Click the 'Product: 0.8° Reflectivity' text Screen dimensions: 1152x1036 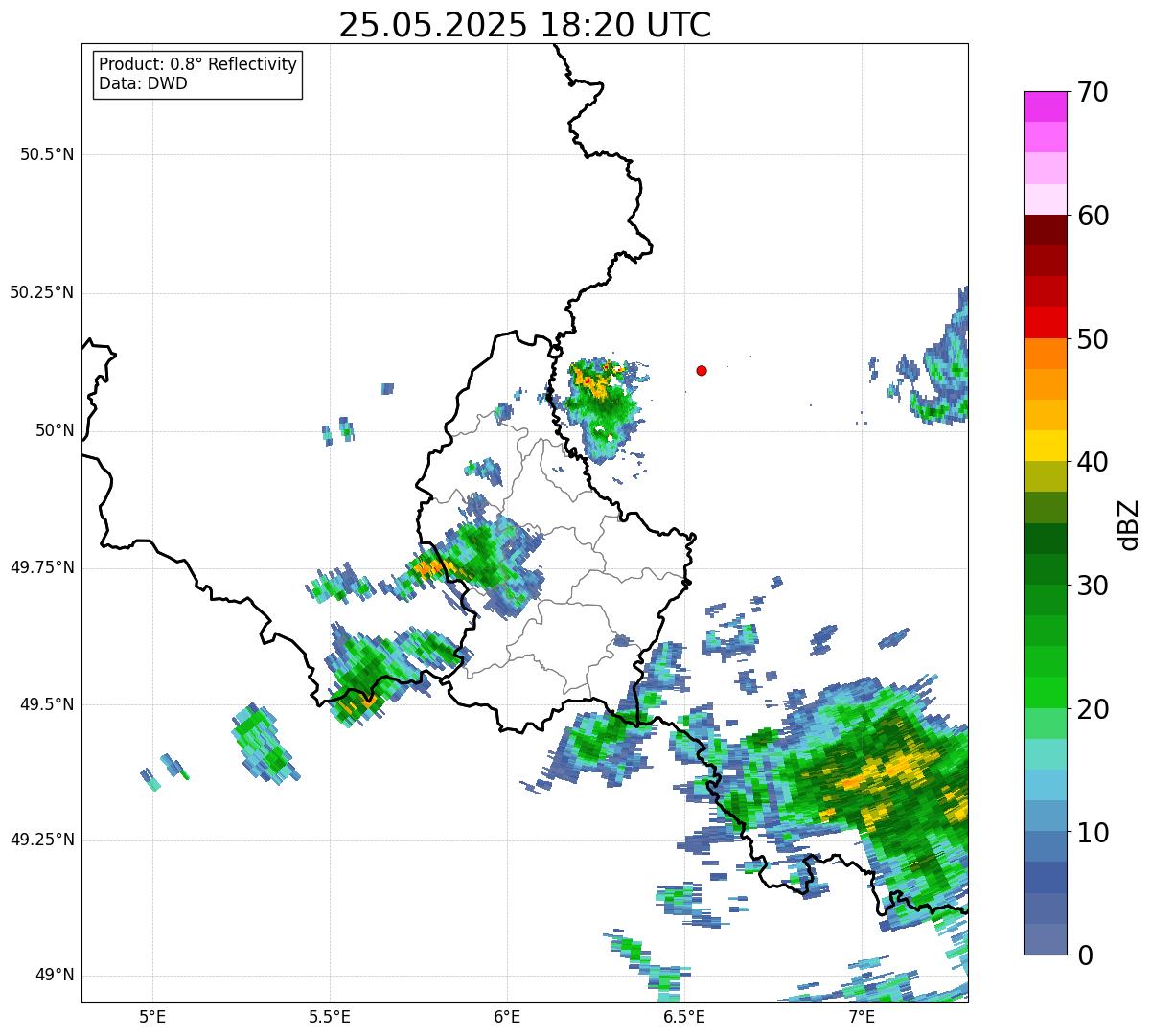[198, 64]
